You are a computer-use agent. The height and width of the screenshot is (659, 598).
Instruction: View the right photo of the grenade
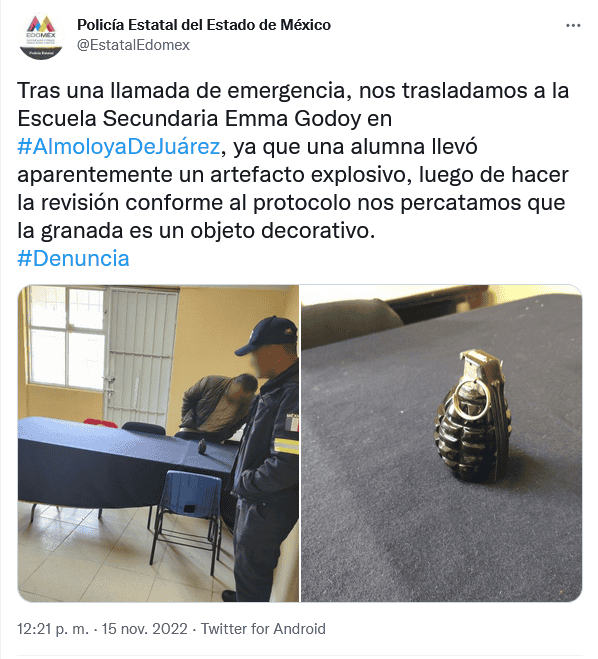pos(442,443)
